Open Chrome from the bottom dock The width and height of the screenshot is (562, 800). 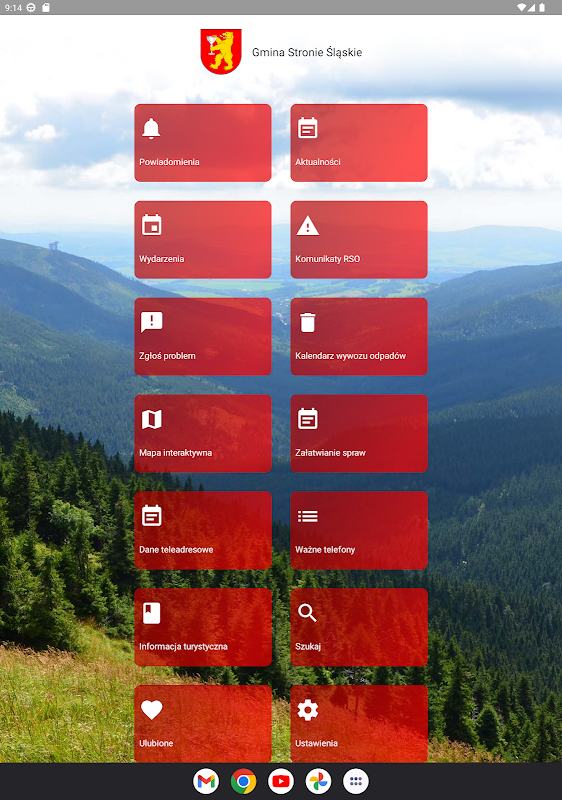243,781
